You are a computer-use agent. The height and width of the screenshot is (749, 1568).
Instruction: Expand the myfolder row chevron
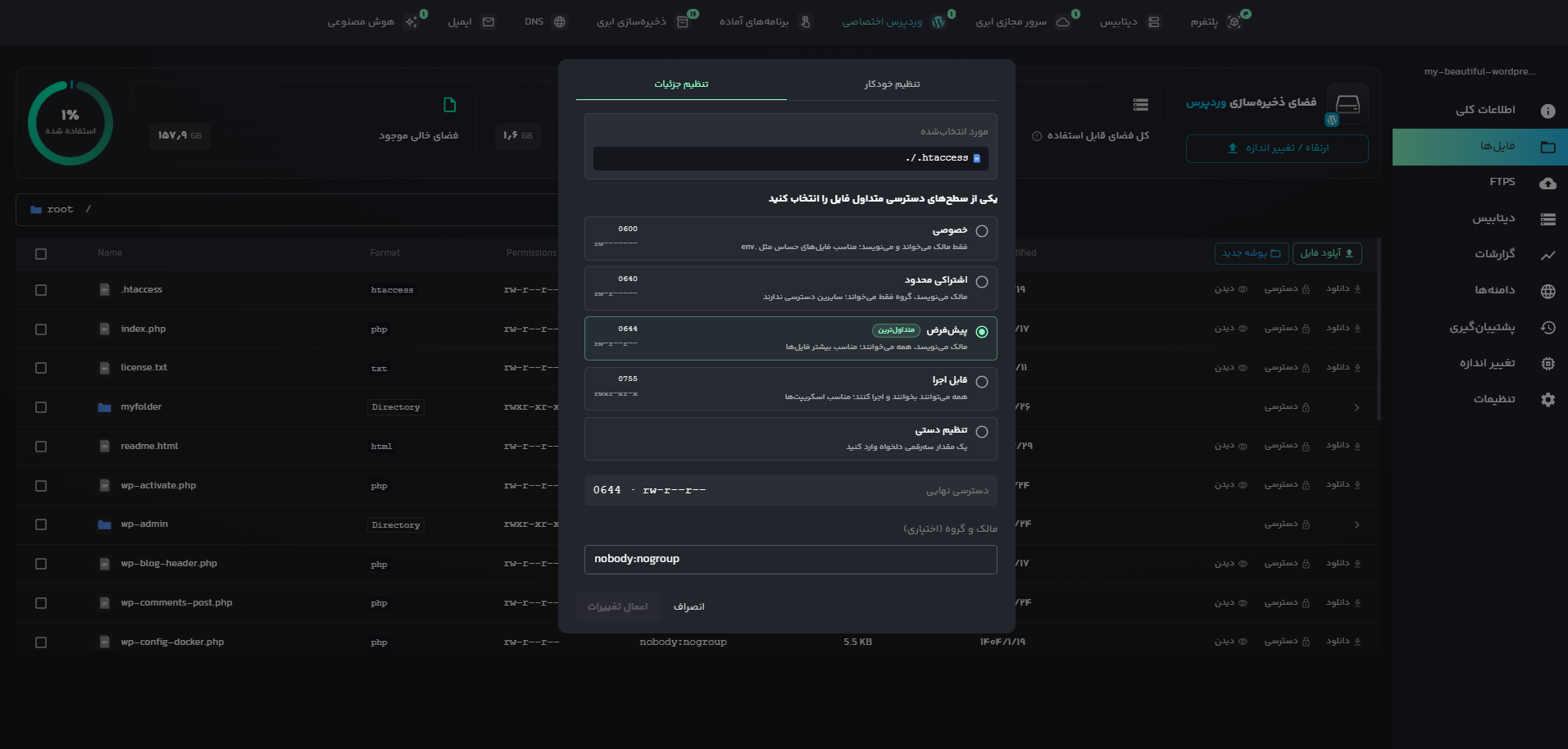pyautogui.click(x=1357, y=407)
